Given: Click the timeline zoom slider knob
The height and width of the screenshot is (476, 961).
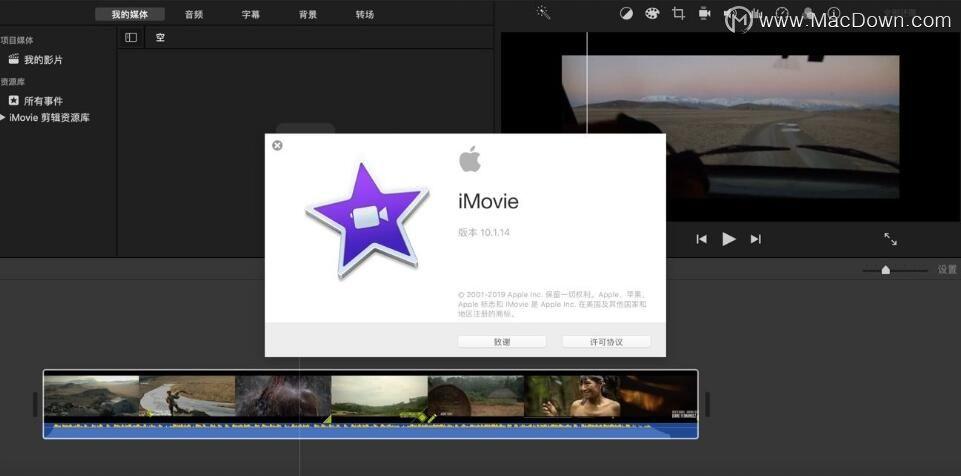Looking at the screenshot, I should [x=886, y=270].
